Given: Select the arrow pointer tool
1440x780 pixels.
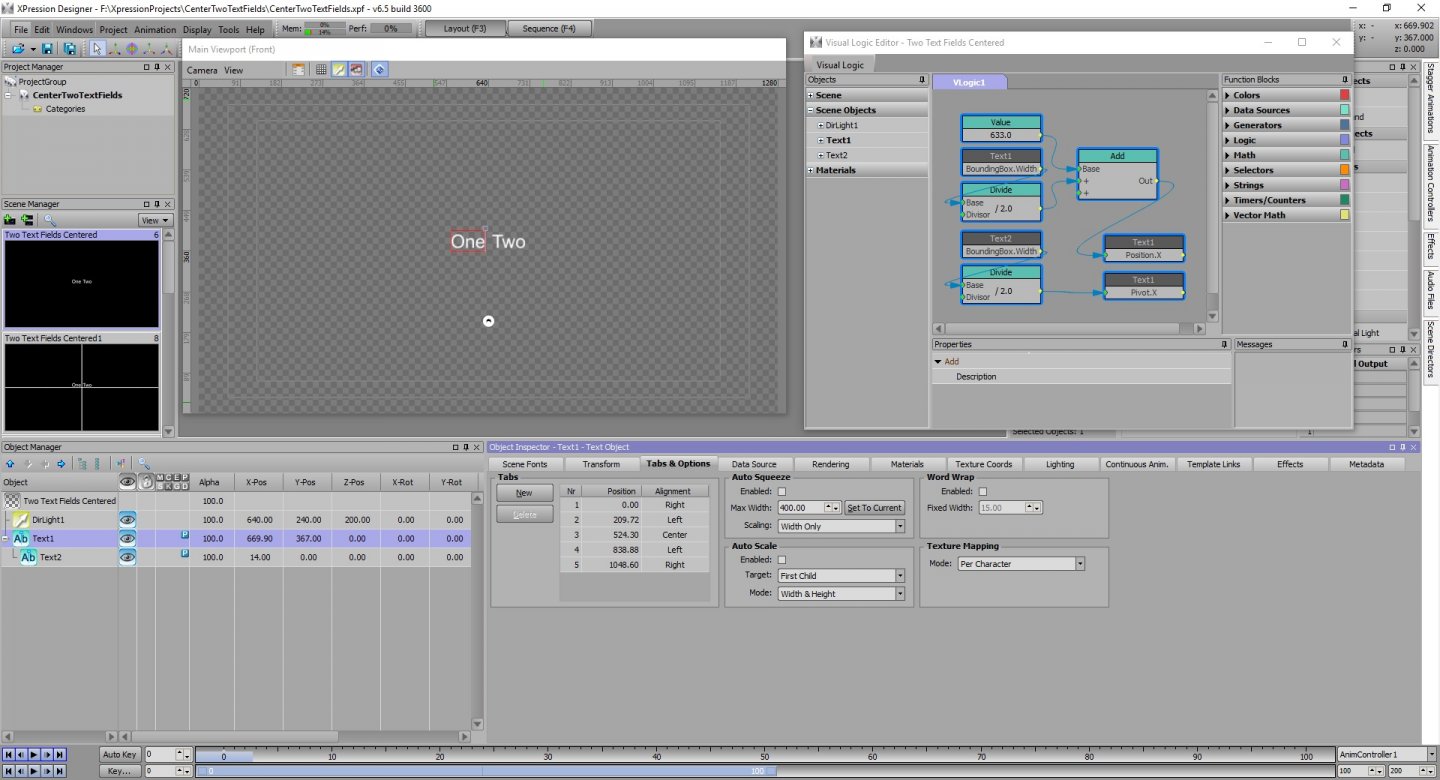Looking at the screenshot, I should 97,48.
